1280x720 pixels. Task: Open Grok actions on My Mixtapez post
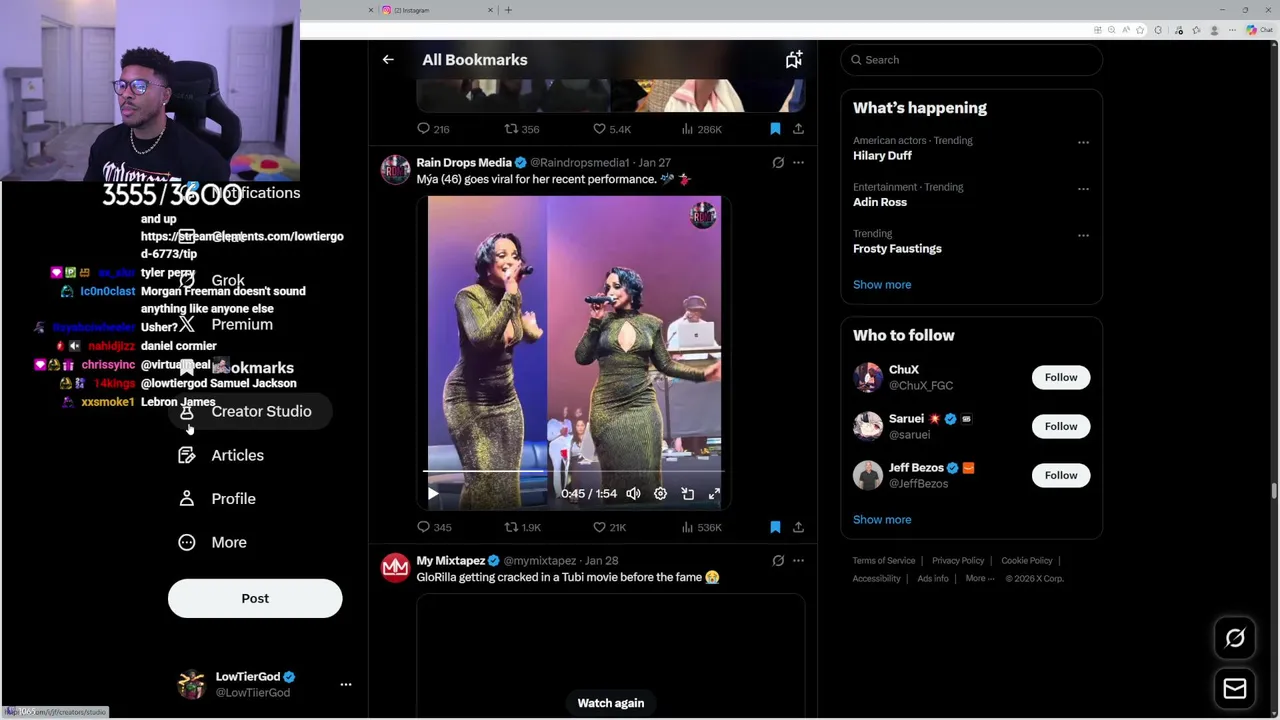pyautogui.click(x=778, y=561)
